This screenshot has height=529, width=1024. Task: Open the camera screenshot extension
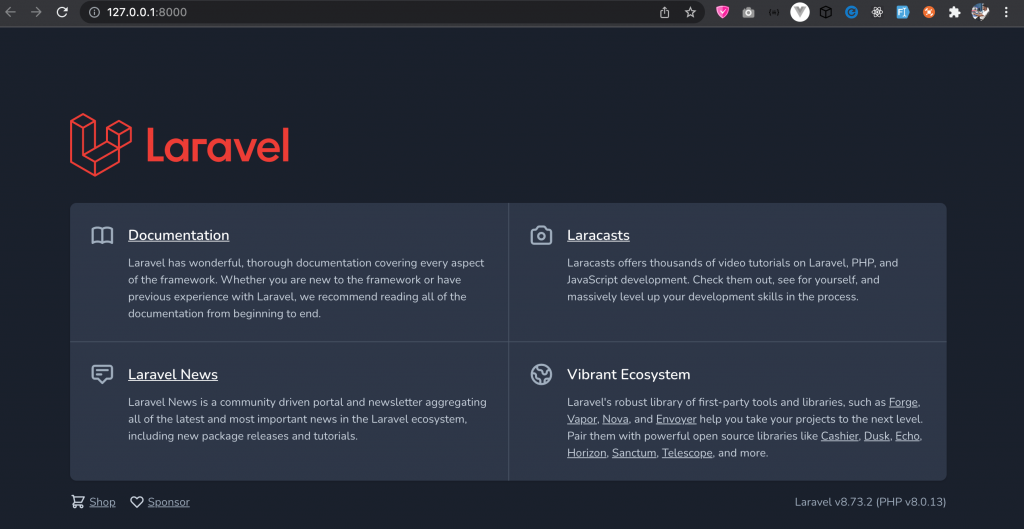point(748,12)
